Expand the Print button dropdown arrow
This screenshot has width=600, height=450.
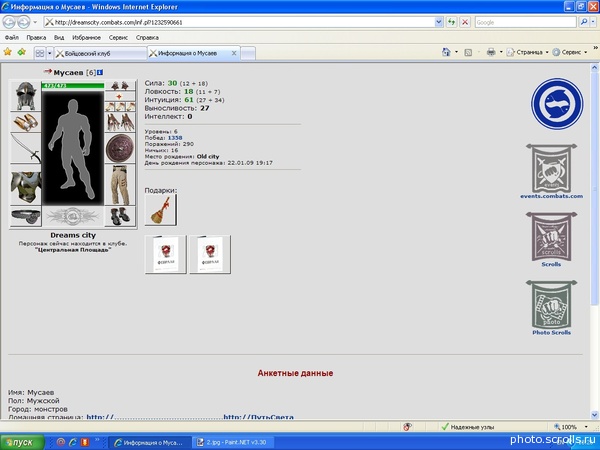click(x=501, y=52)
